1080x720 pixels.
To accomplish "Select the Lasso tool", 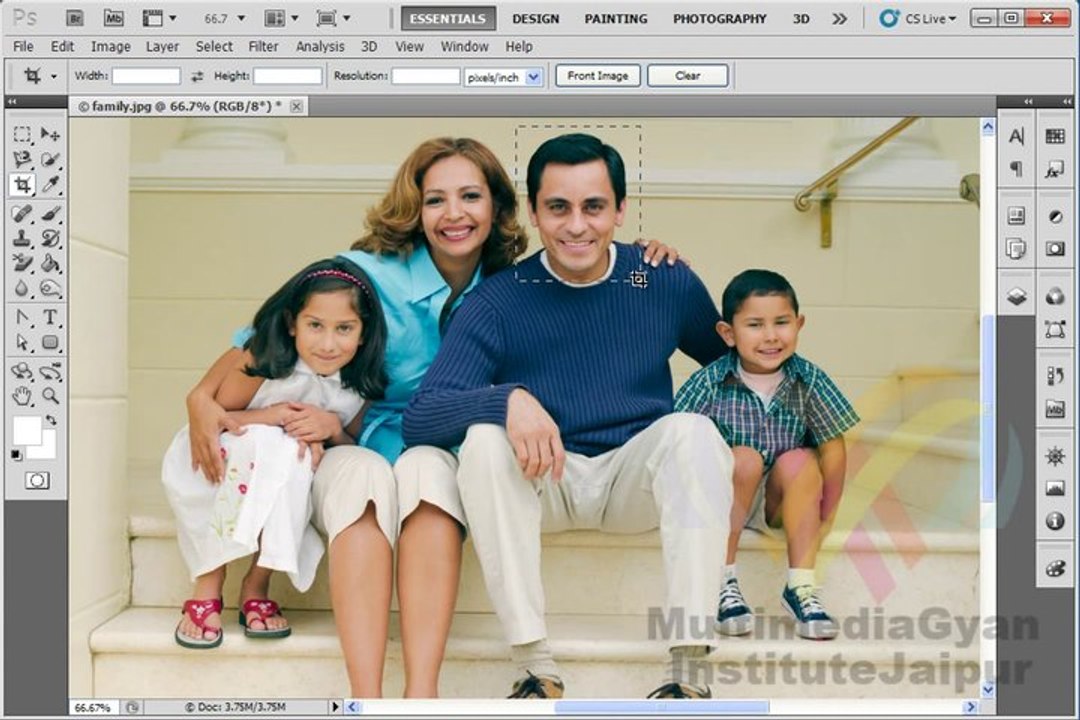I will point(22,159).
